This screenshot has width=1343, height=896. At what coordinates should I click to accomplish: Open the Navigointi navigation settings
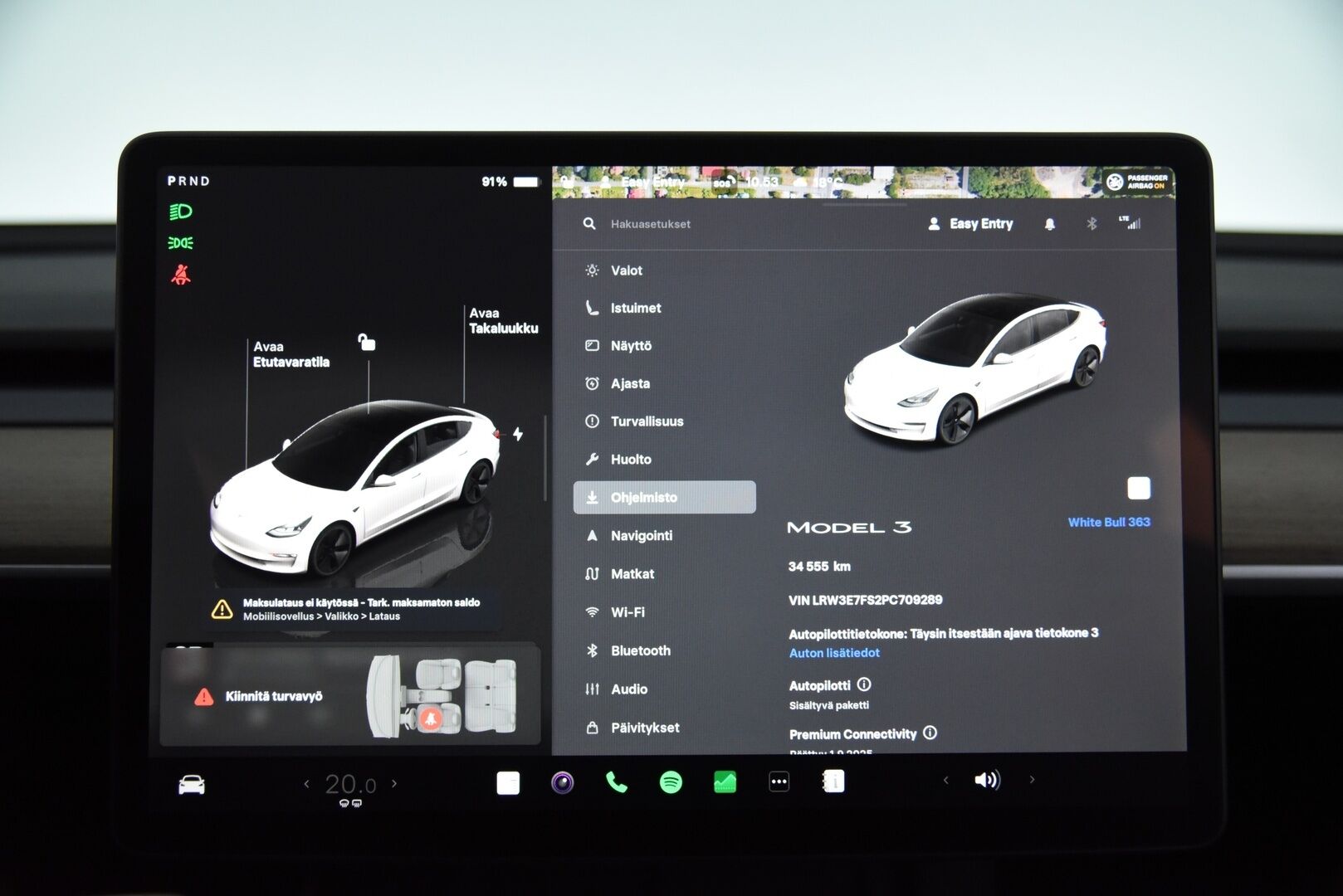click(629, 536)
